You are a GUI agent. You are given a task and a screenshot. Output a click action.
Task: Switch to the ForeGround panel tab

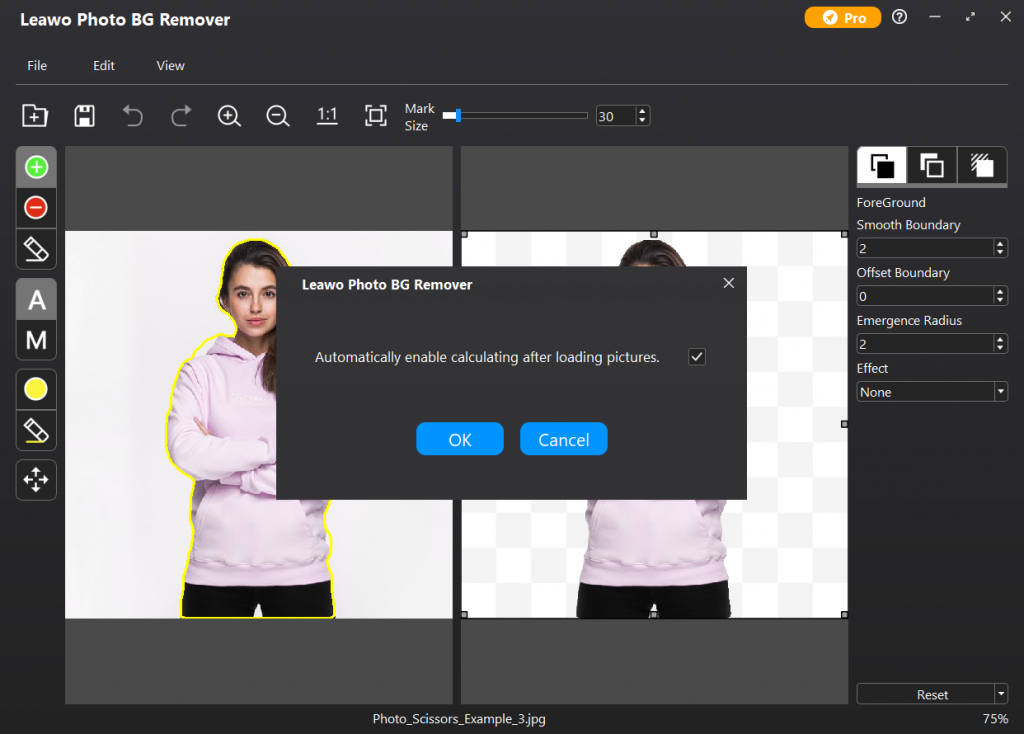point(881,166)
